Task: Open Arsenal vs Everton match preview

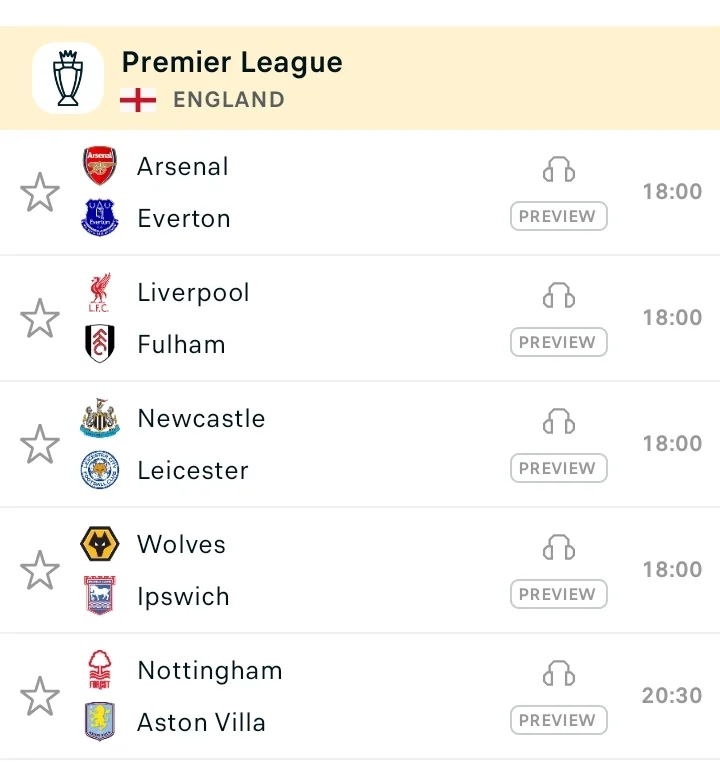Action: pyautogui.click(x=559, y=216)
